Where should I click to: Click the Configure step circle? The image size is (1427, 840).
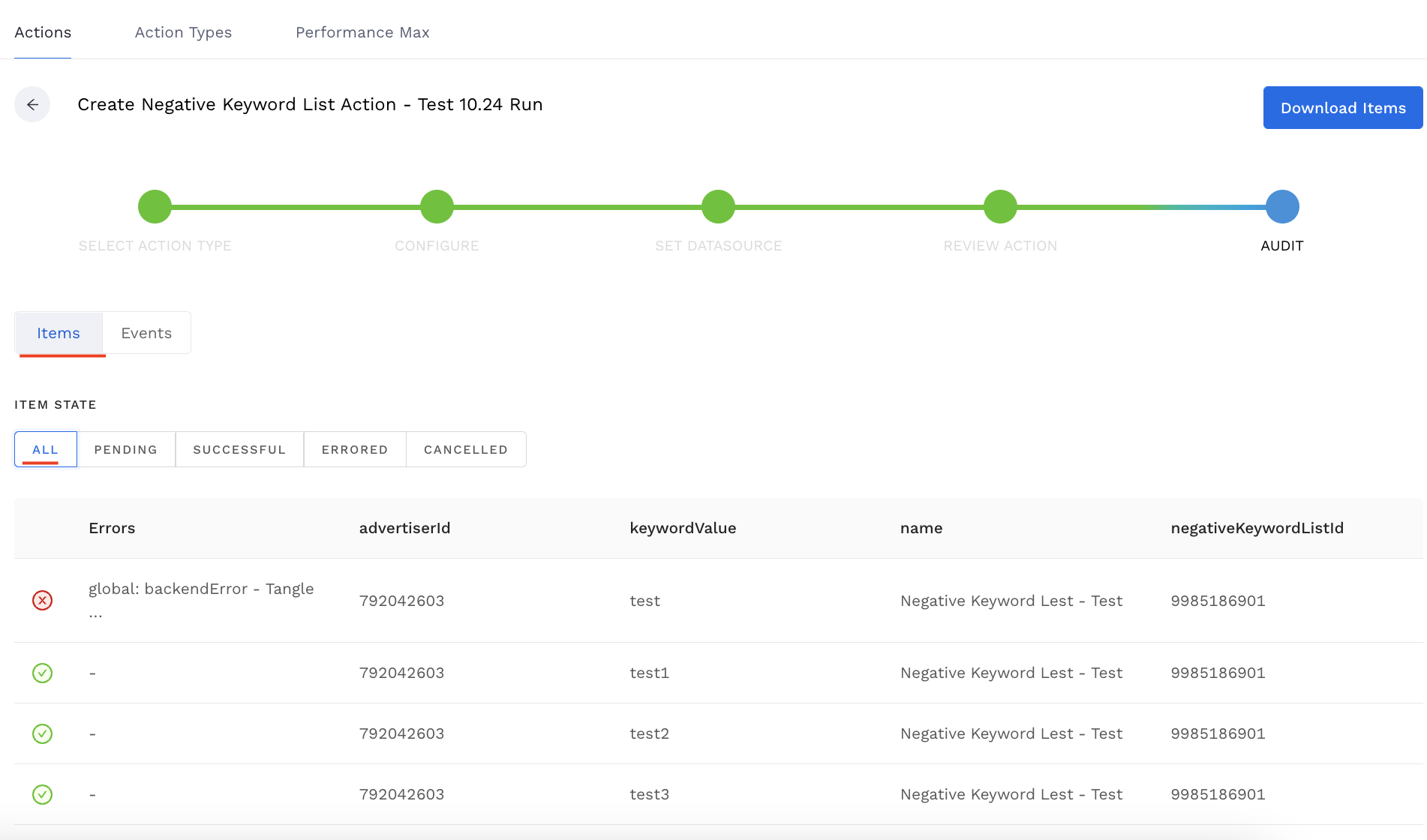(437, 207)
